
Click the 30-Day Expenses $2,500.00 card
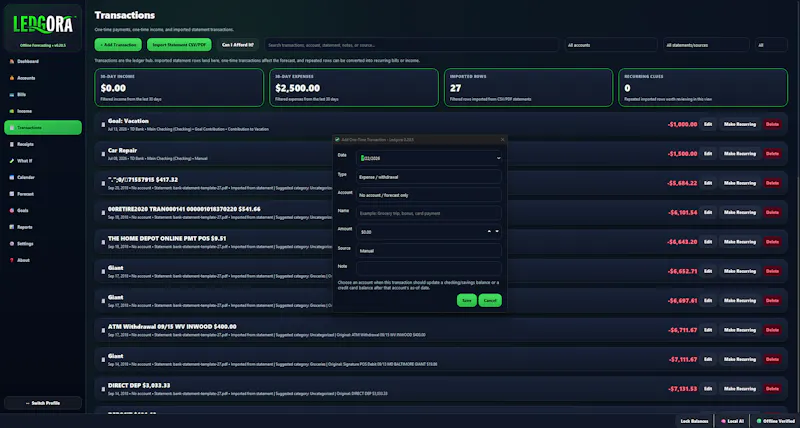click(x=354, y=88)
